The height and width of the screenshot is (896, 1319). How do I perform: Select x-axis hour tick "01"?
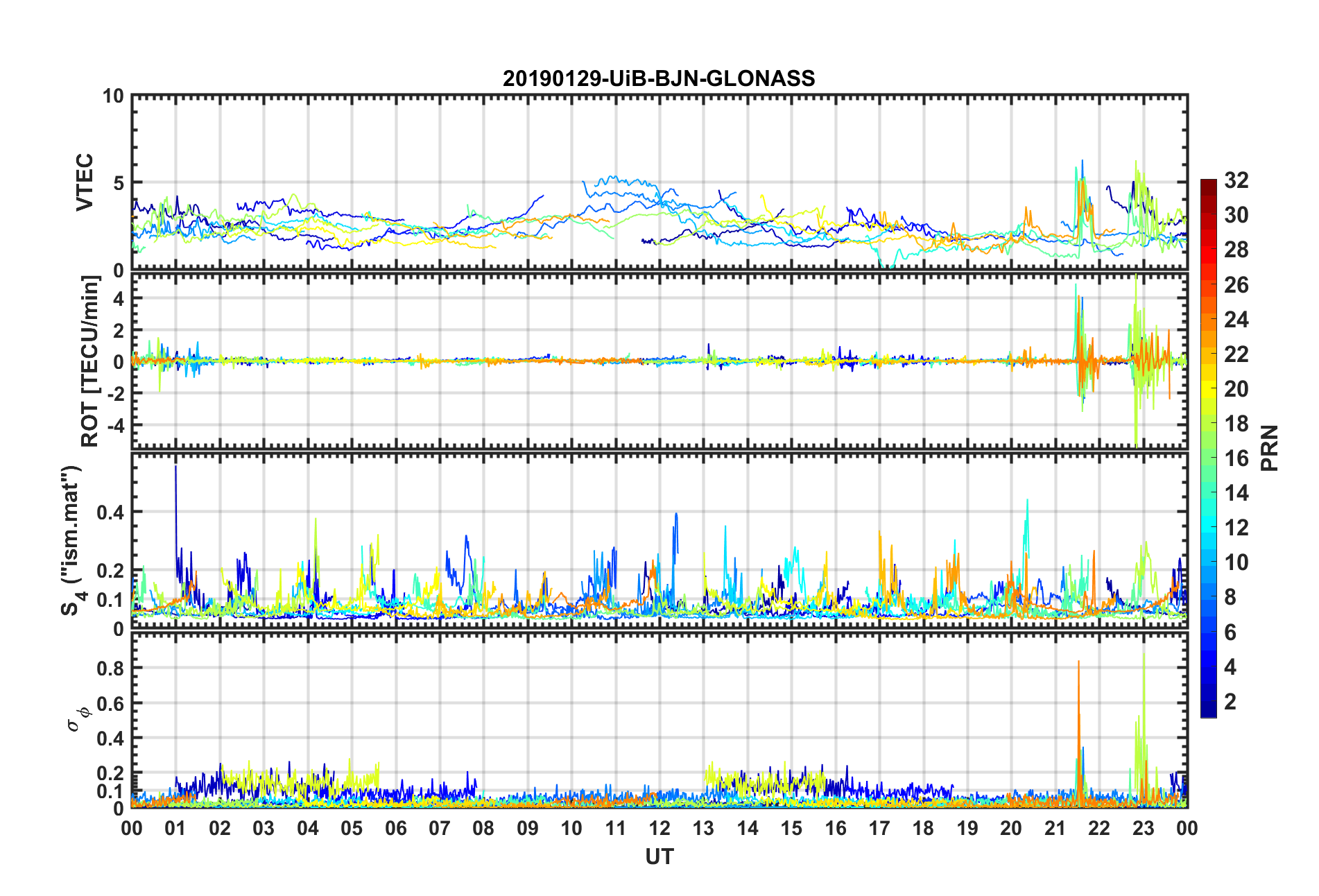click(x=175, y=829)
